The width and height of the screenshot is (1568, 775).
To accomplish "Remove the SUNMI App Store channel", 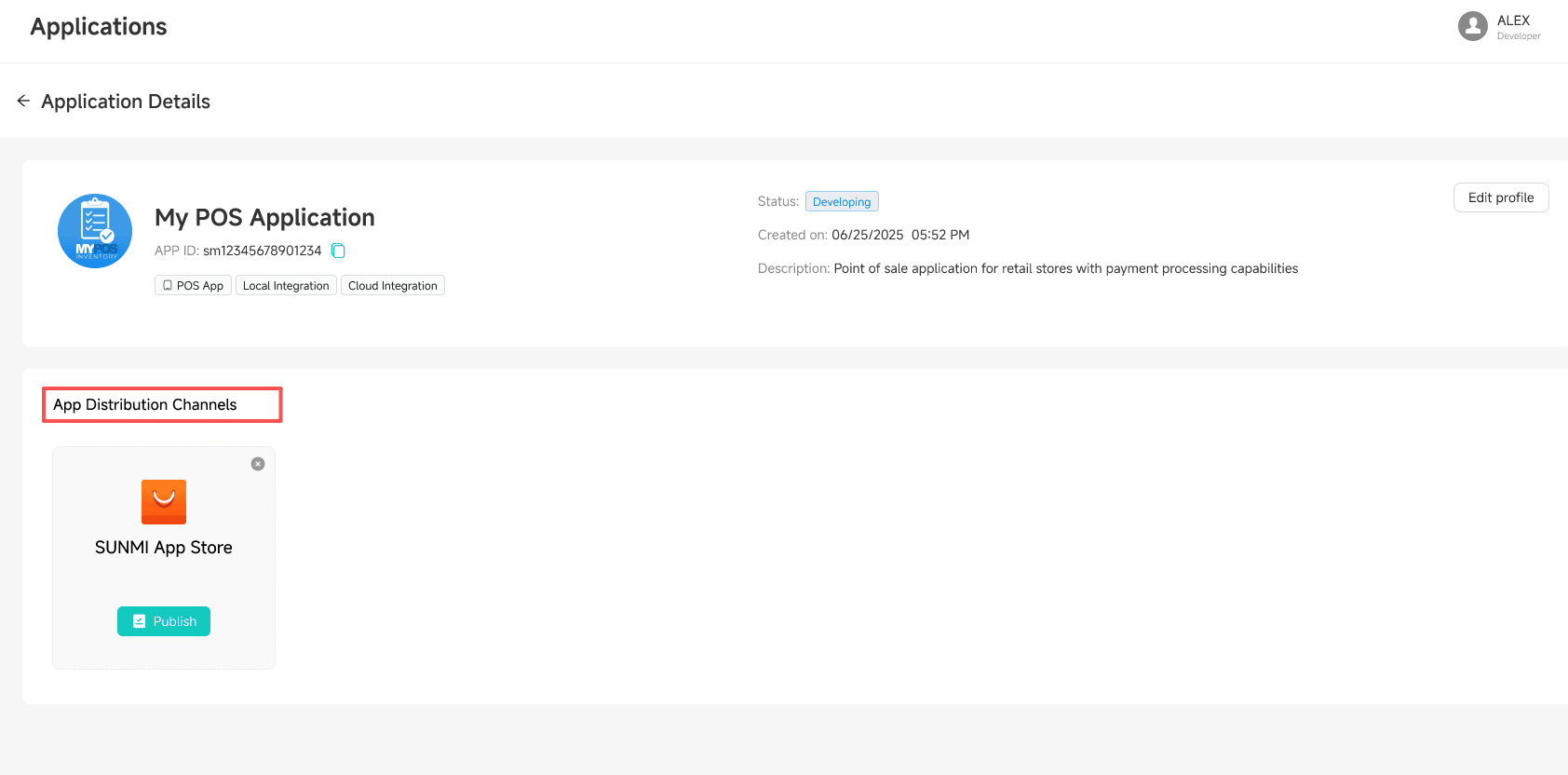I will click(x=258, y=464).
